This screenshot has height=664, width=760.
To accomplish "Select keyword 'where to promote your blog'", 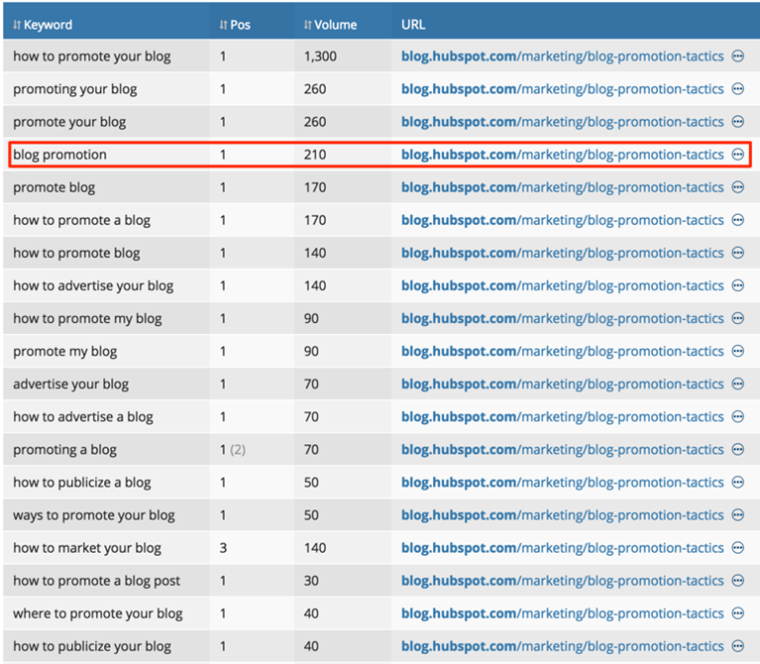I will pos(98,613).
